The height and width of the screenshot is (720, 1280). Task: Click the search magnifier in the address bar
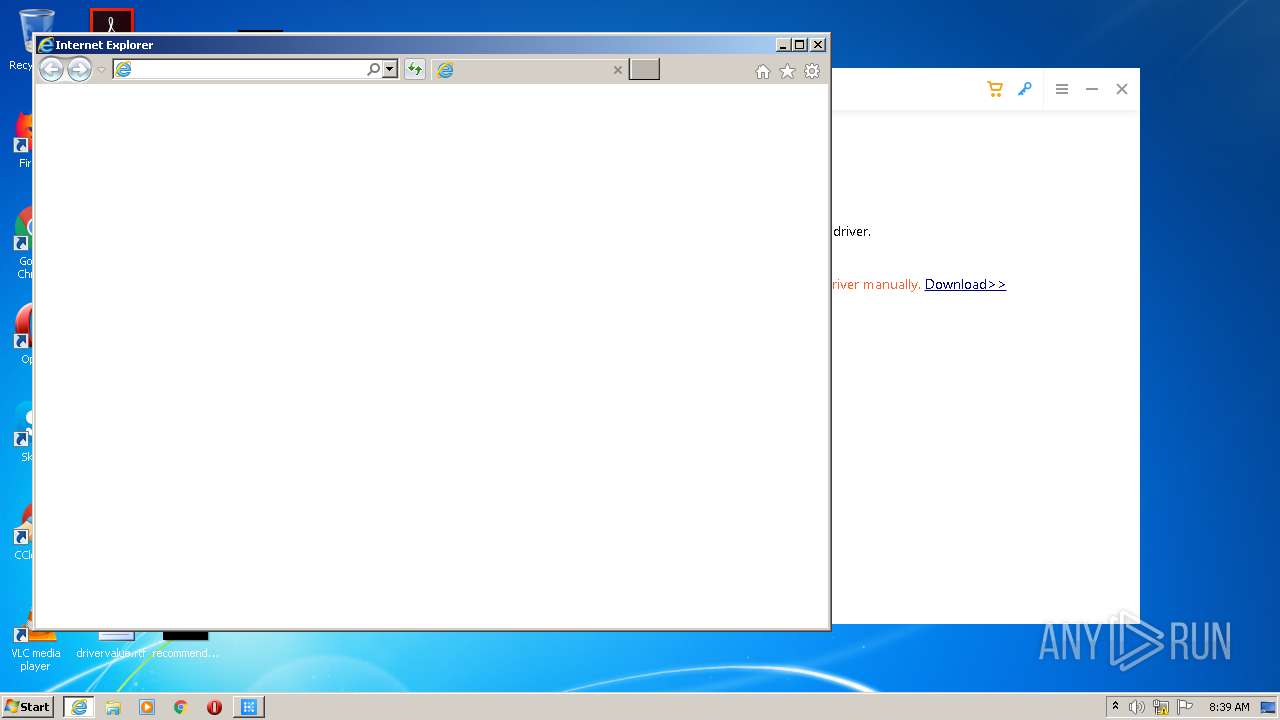[x=374, y=69]
